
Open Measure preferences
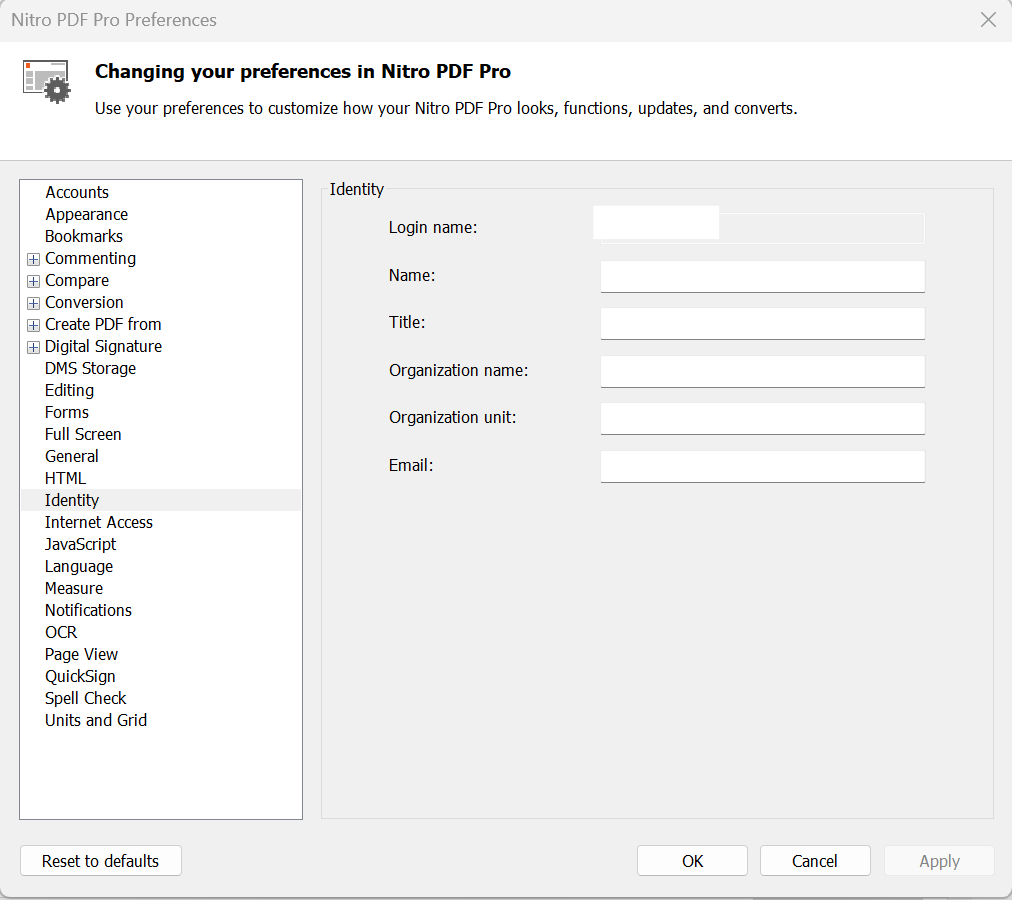coord(74,588)
